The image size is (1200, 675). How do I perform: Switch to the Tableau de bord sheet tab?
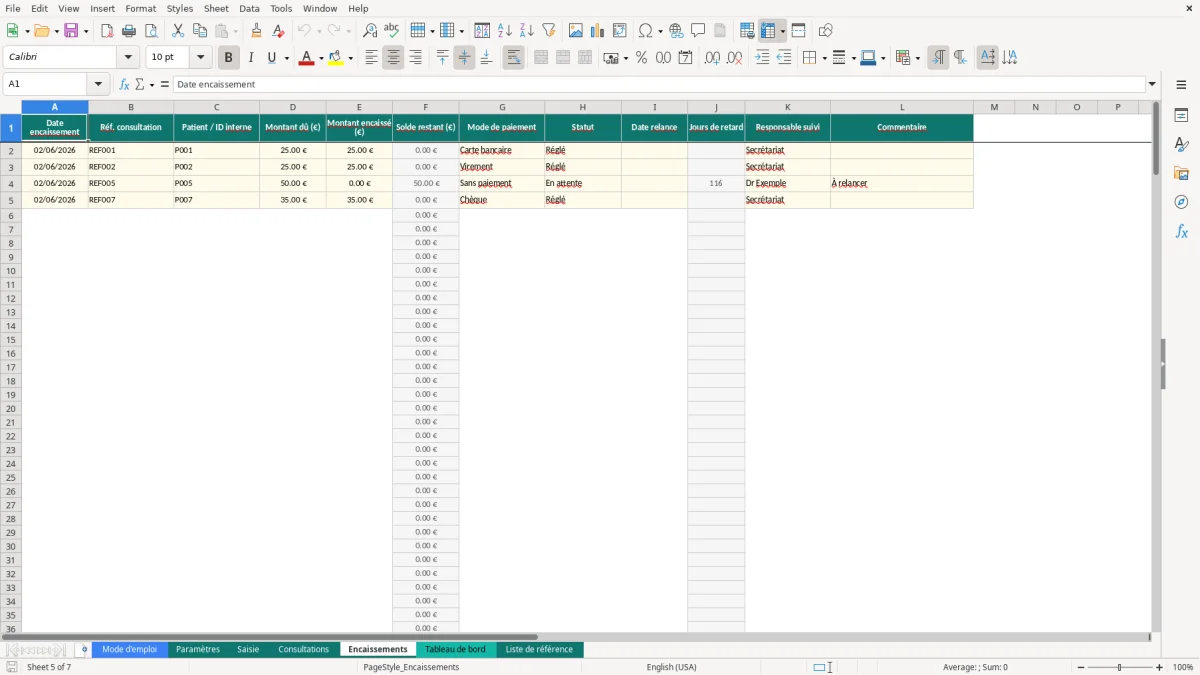click(x=455, y=650)
